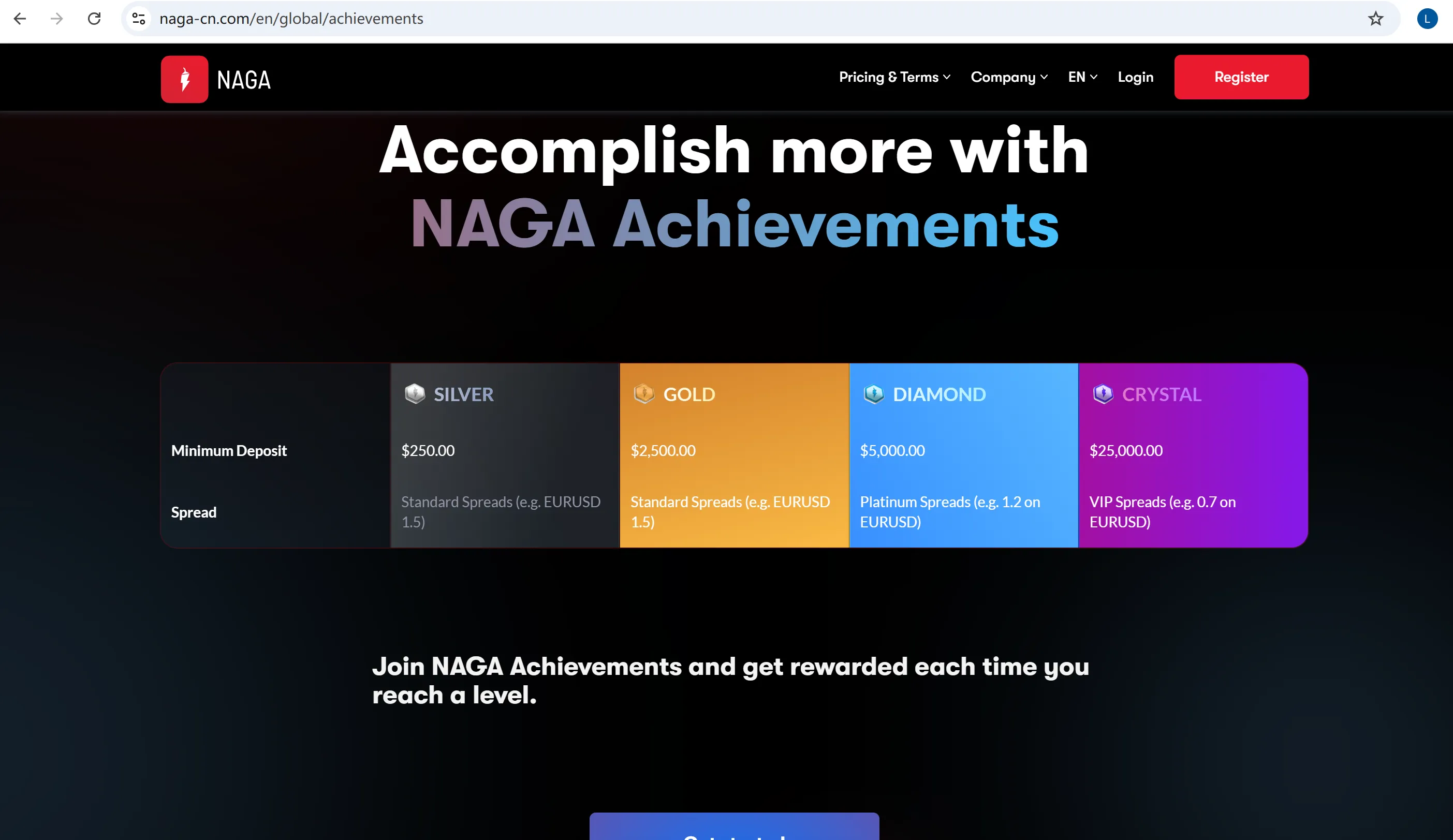Viewport: 1453px width, 840px height.
Task: Click the GOLD tier heading
Action: (688, 394)
